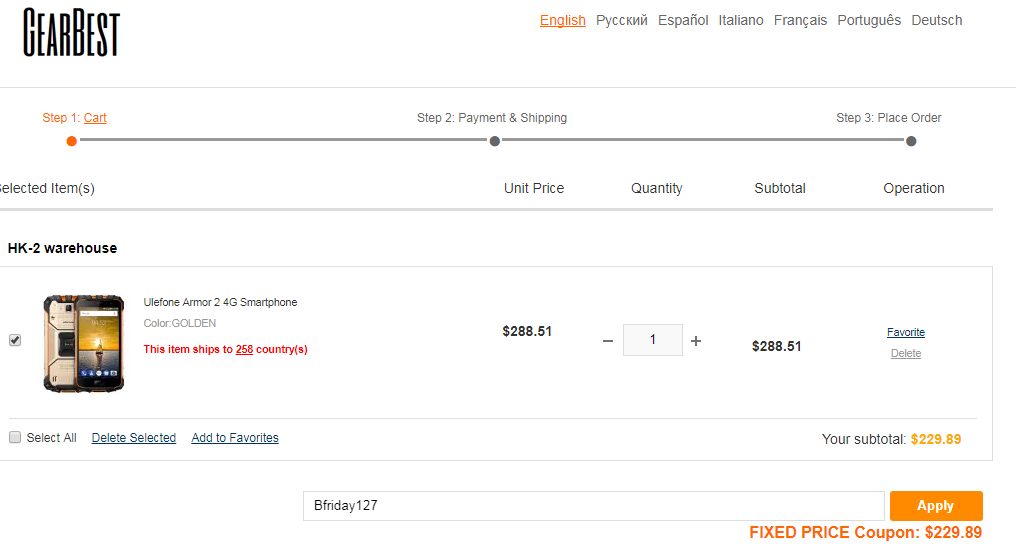Click the Step 1 orange progress dot
The width and height of the screenshot is (1016, 545).
pyautogui.click(x=72, y=141)
